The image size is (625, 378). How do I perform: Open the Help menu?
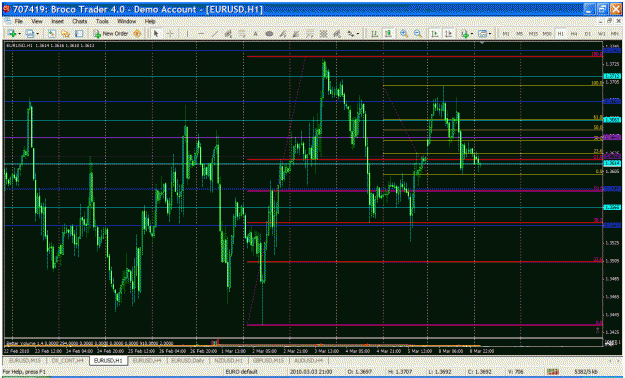pos(150,21)
